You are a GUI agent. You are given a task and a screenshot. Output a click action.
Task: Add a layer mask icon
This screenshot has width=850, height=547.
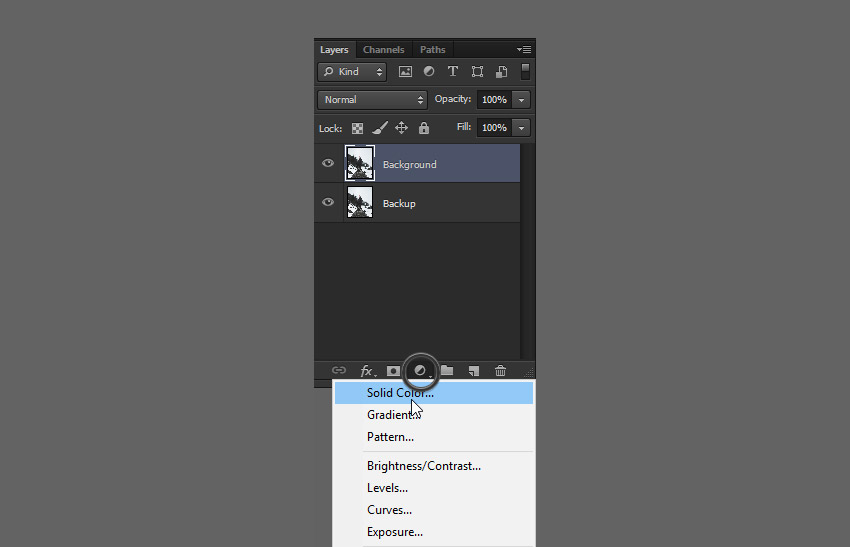tap(394, 371)
